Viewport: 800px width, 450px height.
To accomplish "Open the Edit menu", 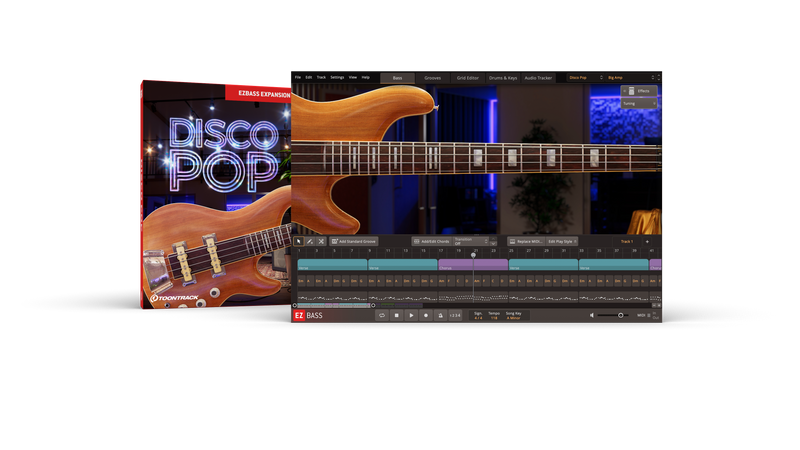I will coord(309,78).
